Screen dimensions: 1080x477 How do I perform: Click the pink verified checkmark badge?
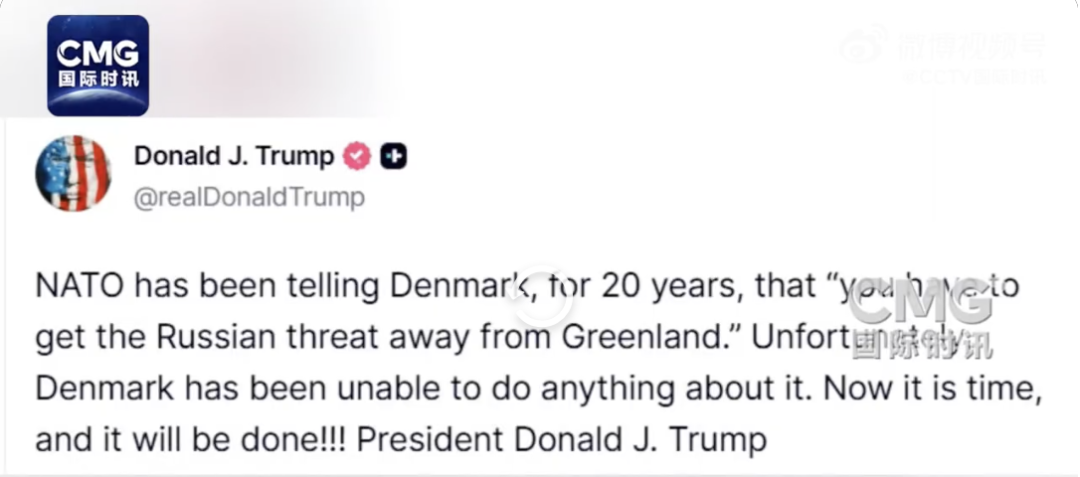point(357,156)
